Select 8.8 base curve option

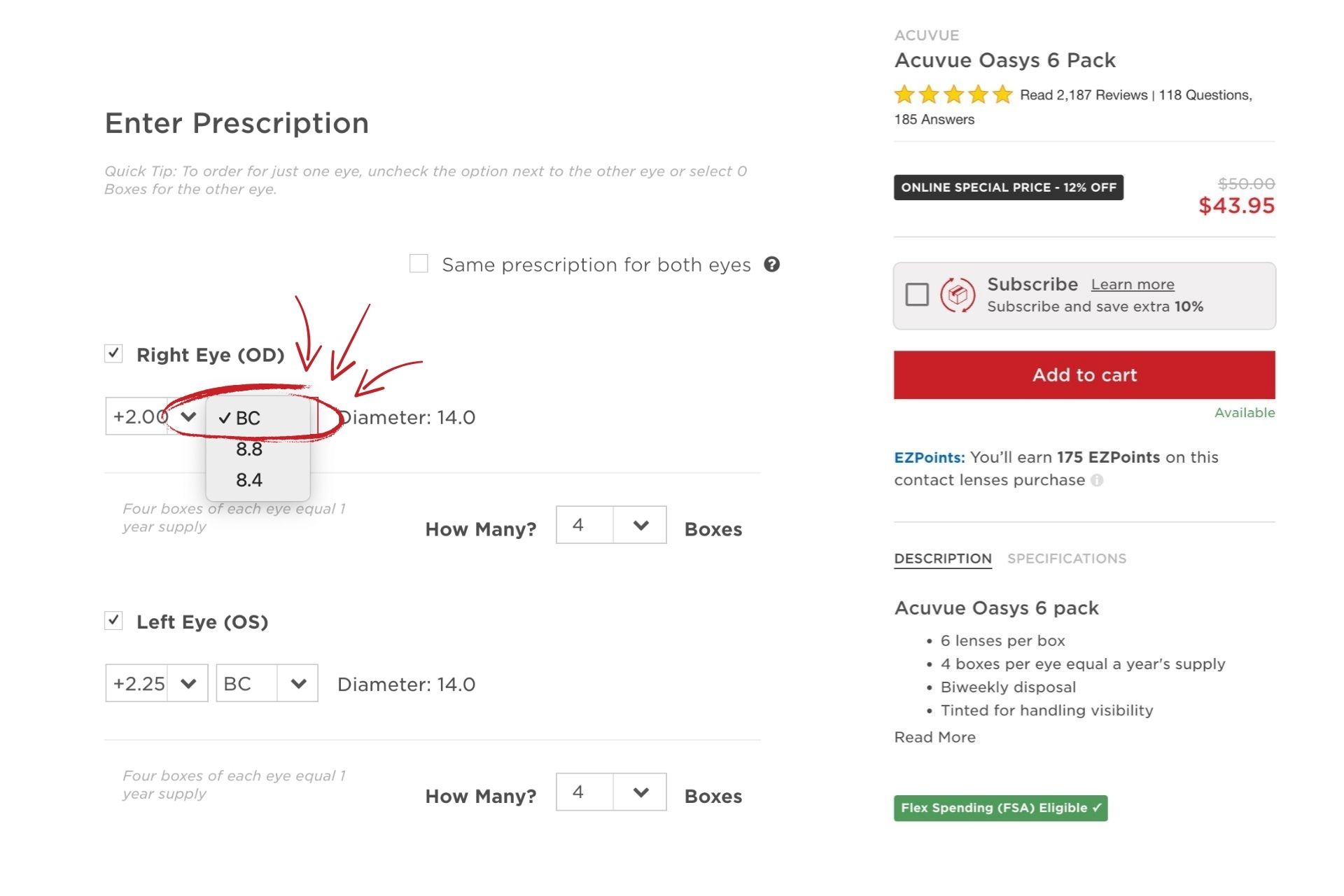pos(249,449)
